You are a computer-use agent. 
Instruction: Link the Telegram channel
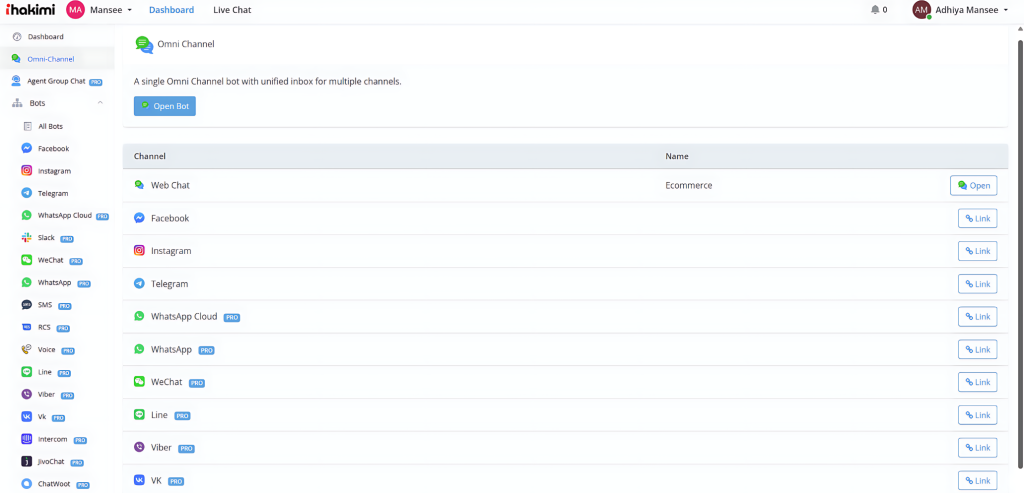[978, 284]
